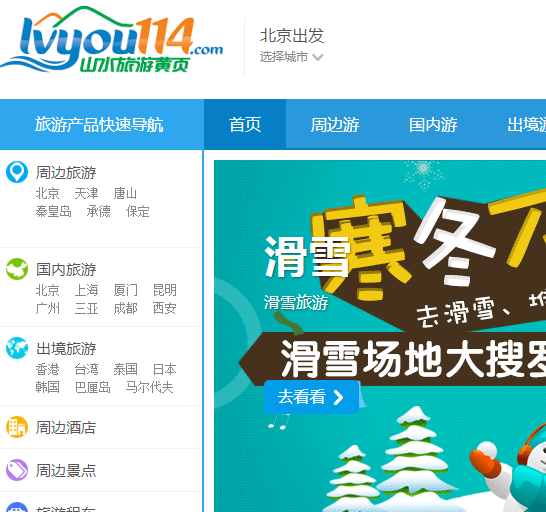Viewport: 546px width, 512px height.
Task: Select 韩国 under 出境旅游
Action: click(x=47, y=387)
